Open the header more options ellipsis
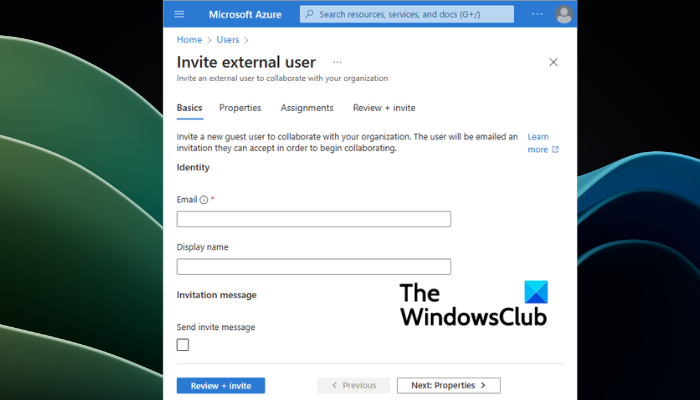Image resolution: width=700 pixels, height=400 pixels. tap(538, 14)
